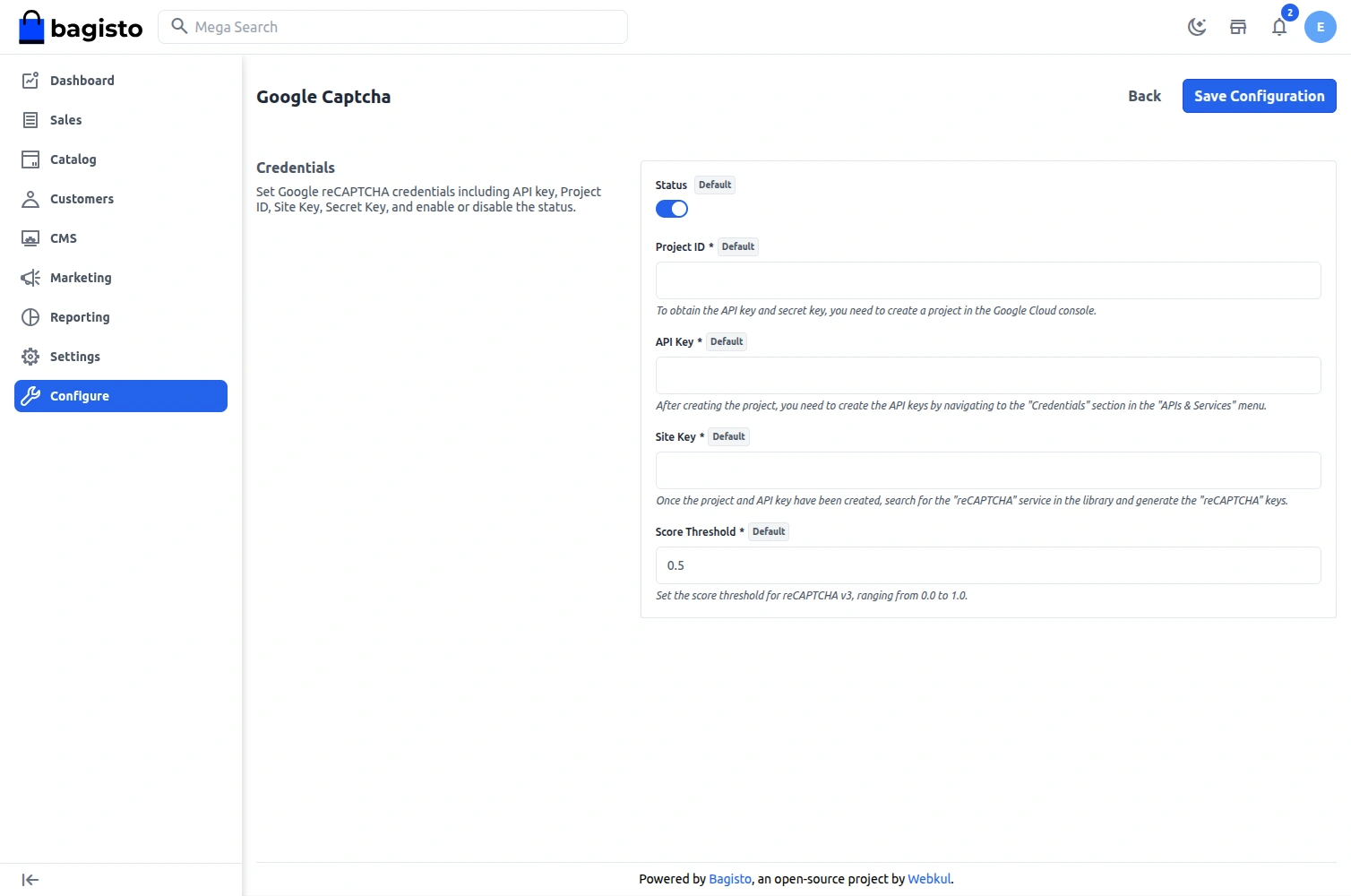Click Save Configuration button
Screen dimensions: 1351x896
(1259, 96)
